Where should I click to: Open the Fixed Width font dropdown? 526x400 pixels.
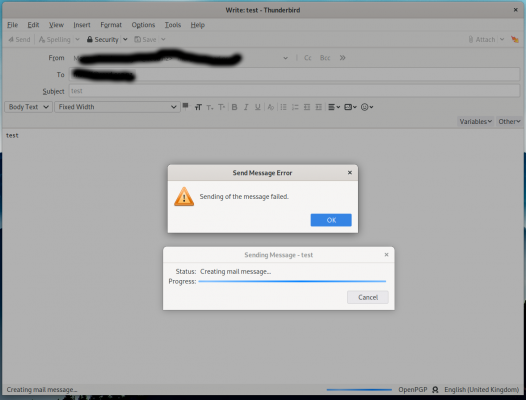pos(117,107)
